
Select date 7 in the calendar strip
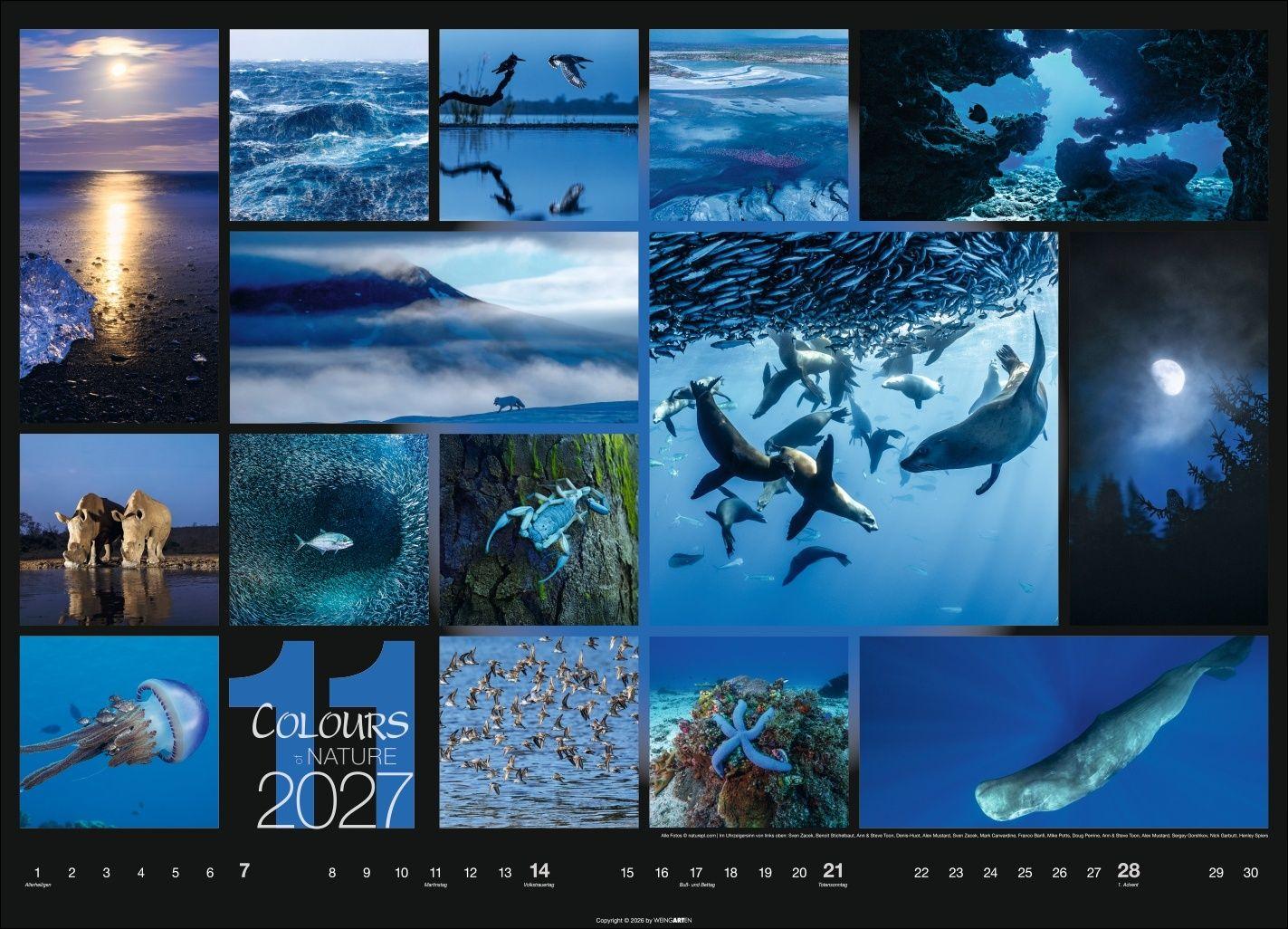[x=242, y=872]
